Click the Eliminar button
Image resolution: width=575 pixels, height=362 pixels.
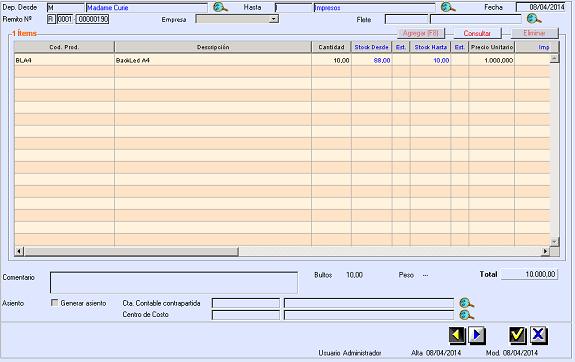(534, 33)
